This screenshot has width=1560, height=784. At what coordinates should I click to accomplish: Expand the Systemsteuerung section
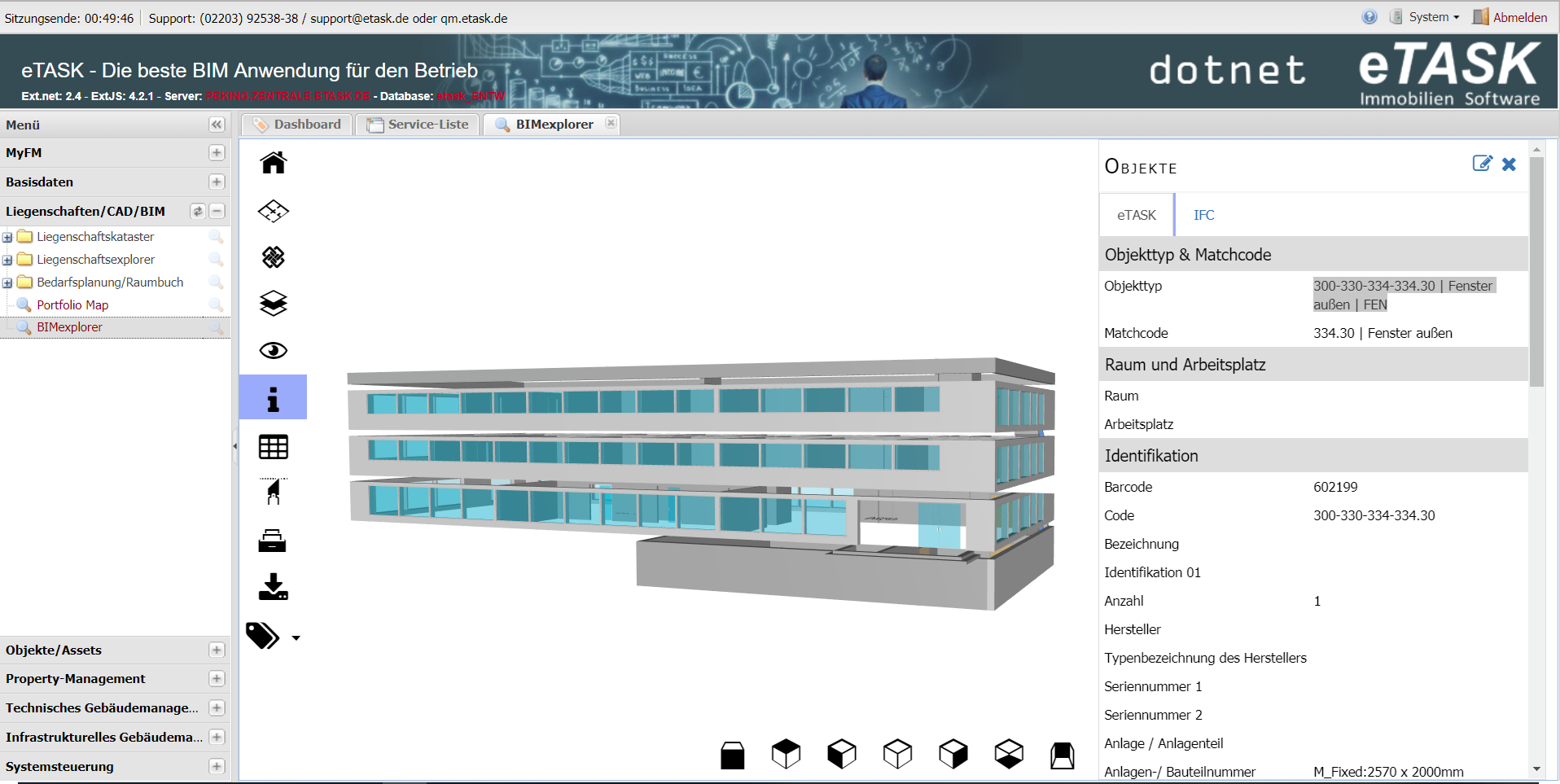(217, 766)
